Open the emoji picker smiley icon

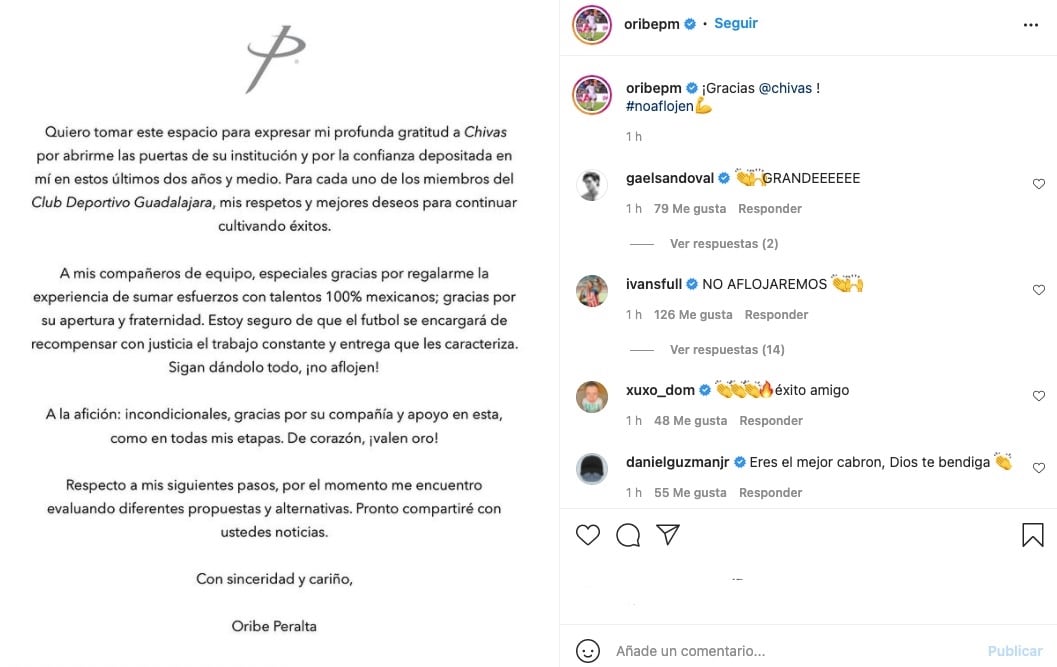(x=588, y=651)
